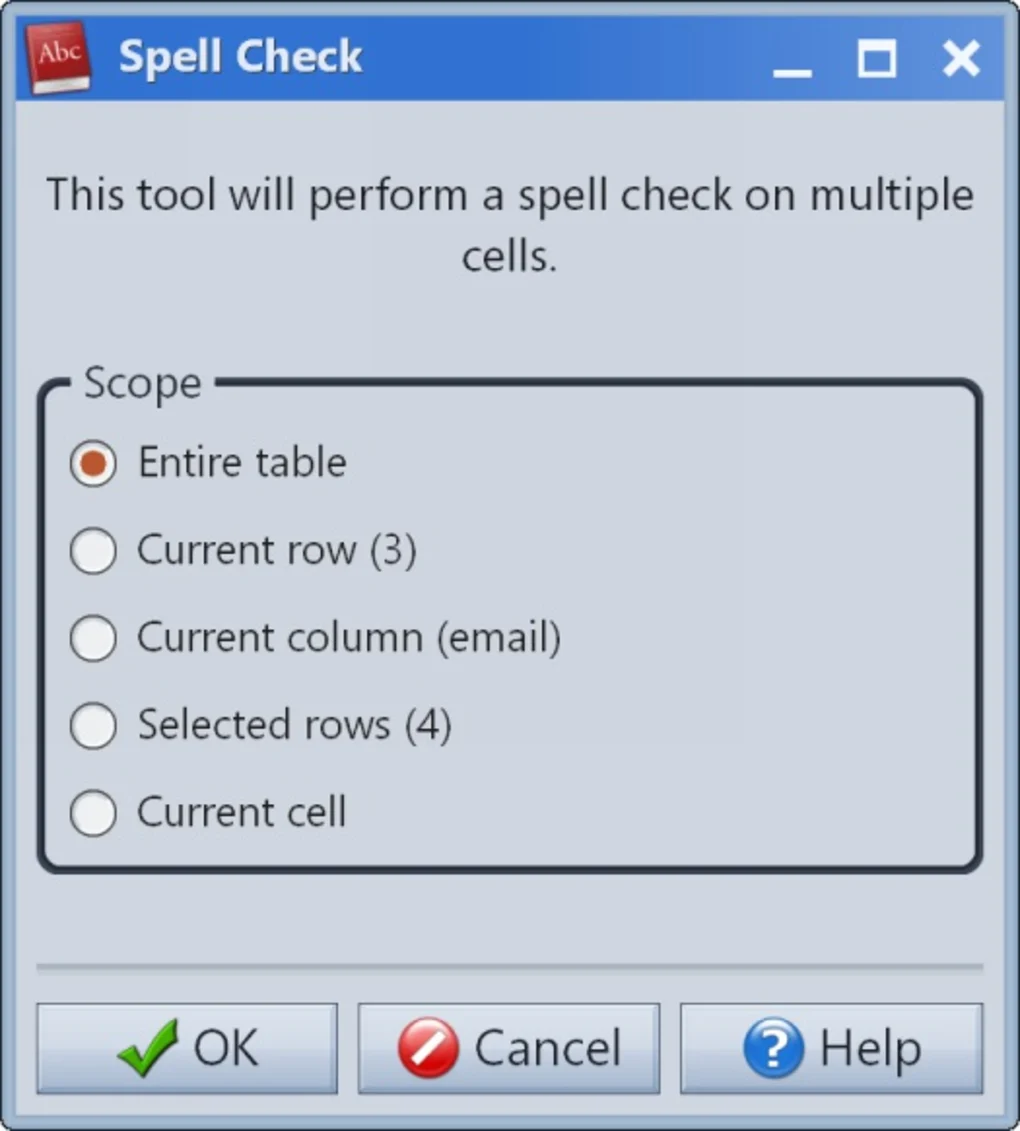Pick the Selected rows (4) radio button
Screen dimensions: 1020x1131
click(x=93, y=726)
